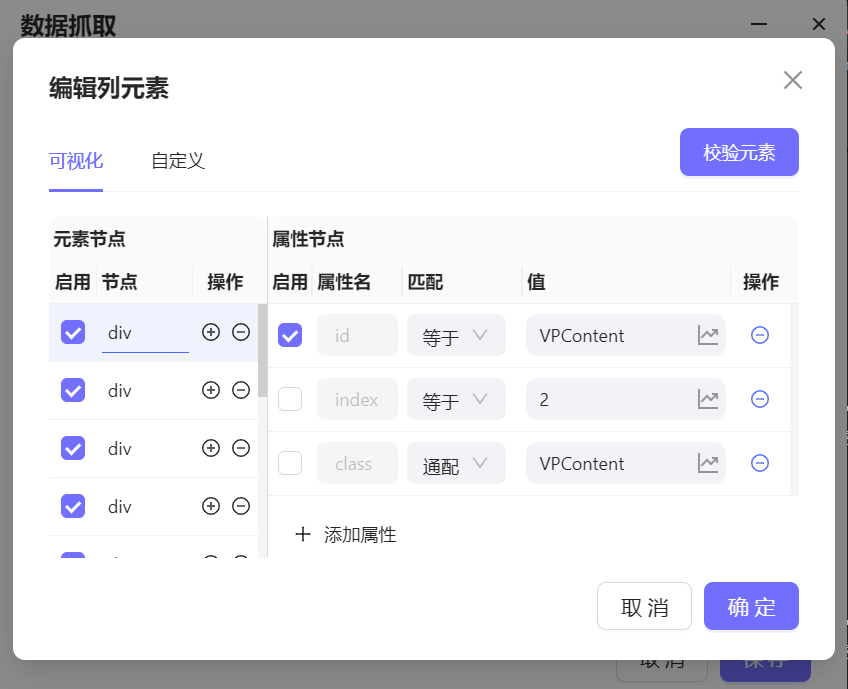Viewport: 848px width, 689px height.
Task: Click chart icon in the id value field
Action: click(x=708, y=336)
